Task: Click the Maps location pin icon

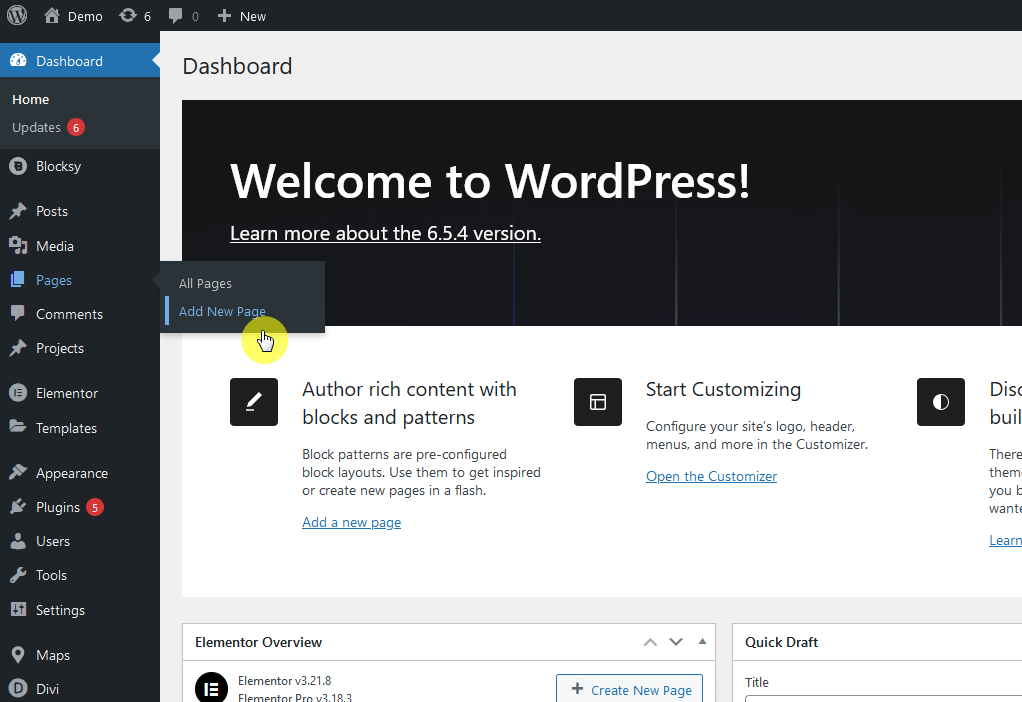Action: [x=18, y=655]
